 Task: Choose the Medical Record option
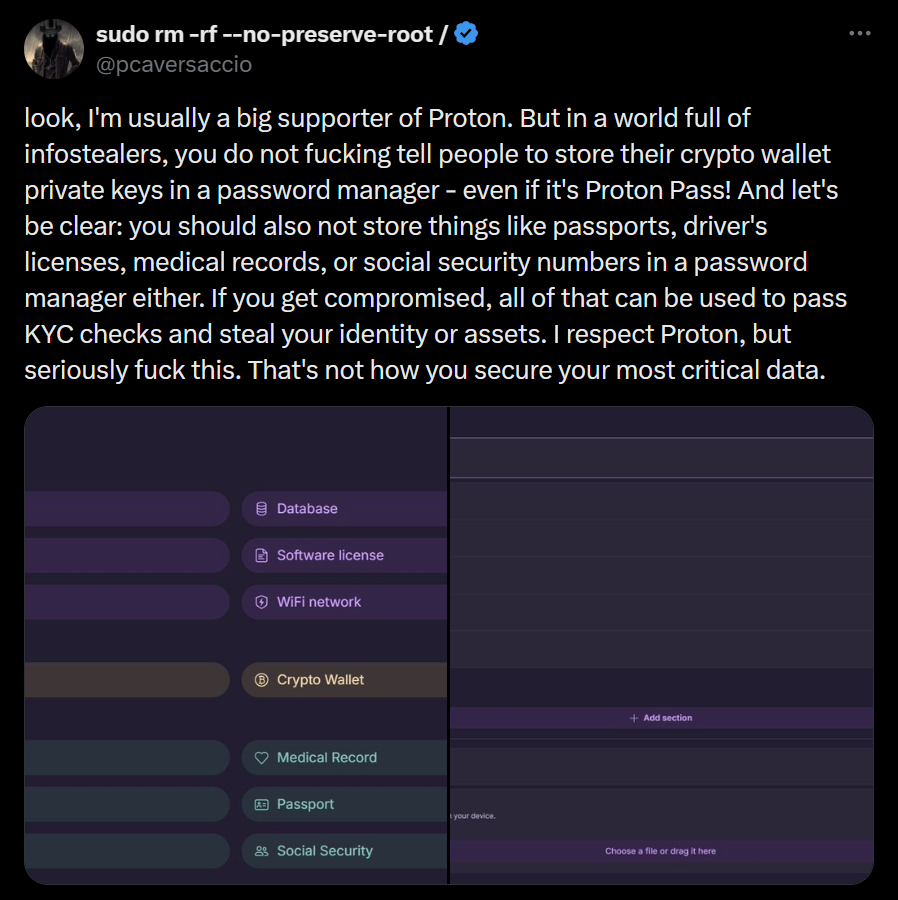pyautogui.click(x=344, y=758)
